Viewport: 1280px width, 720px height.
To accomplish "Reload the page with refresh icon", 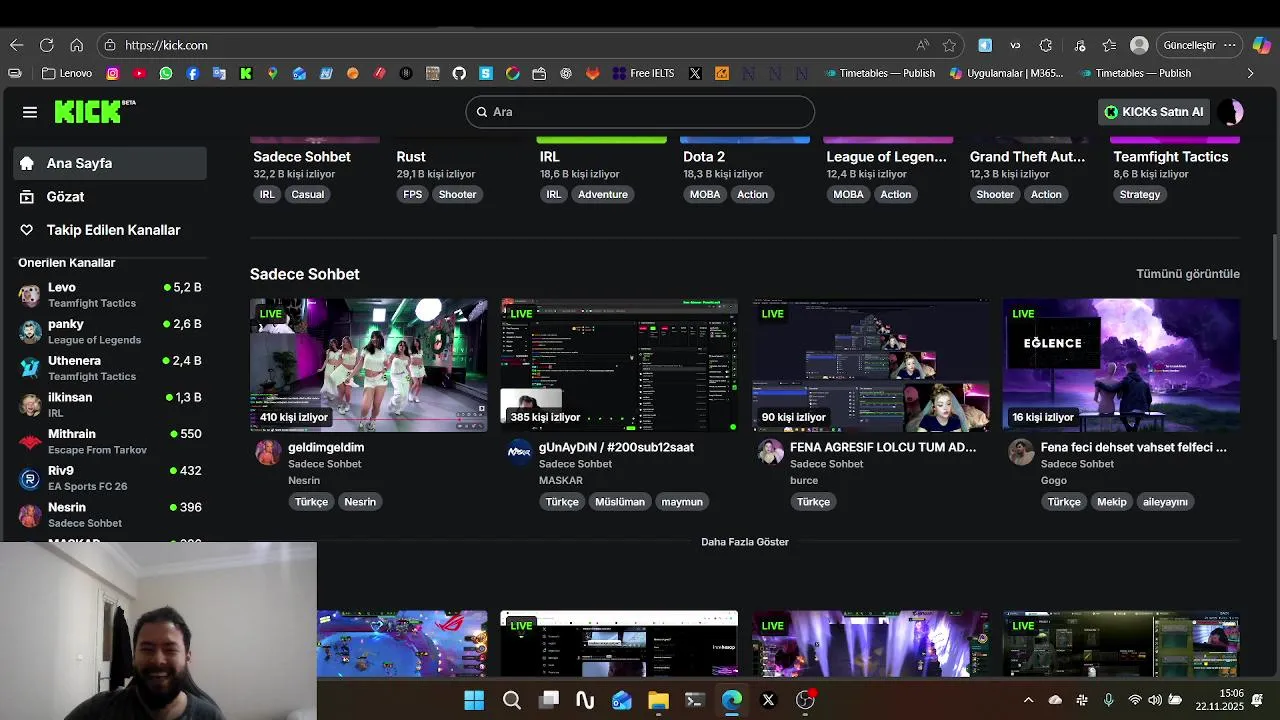I will [x=46, y=45].
